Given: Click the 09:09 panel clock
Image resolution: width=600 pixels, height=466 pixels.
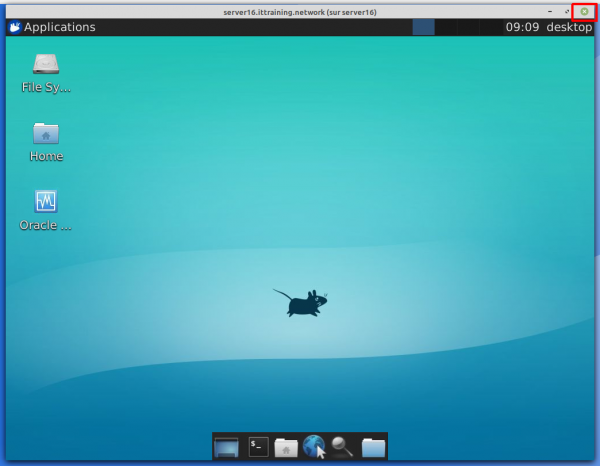Looking at the screenshot, I should pos(522,27).
